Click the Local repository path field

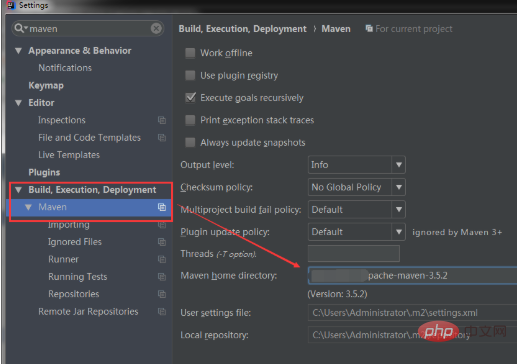coord(412,335)
